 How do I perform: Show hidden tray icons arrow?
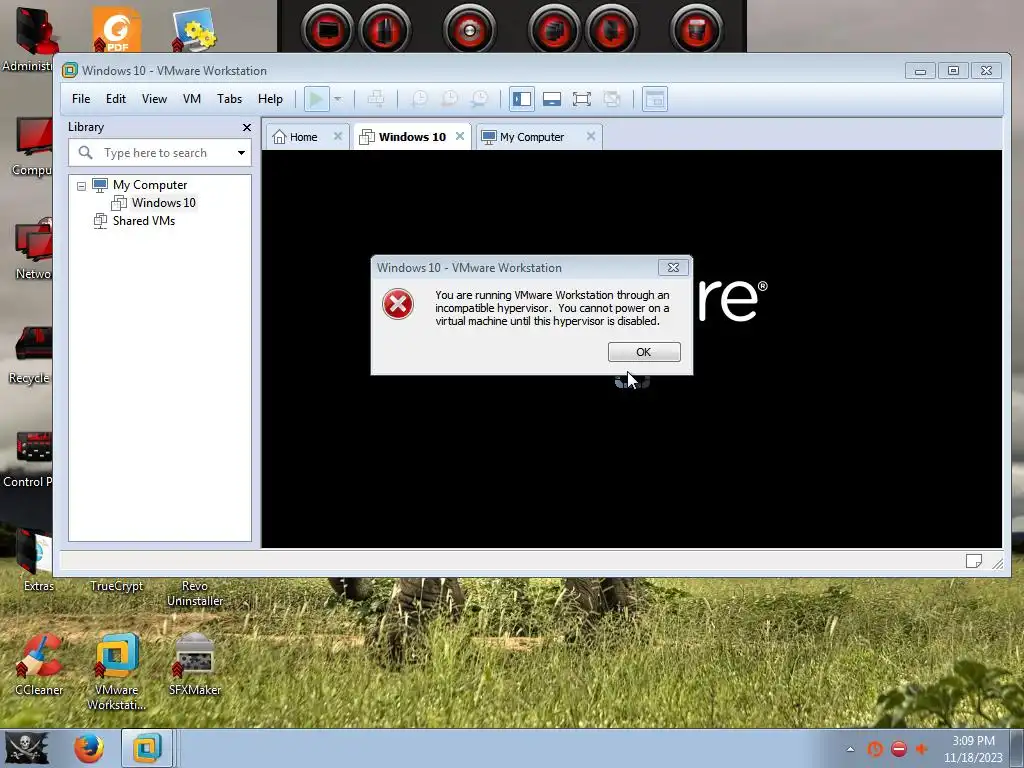tap(850, 749)
